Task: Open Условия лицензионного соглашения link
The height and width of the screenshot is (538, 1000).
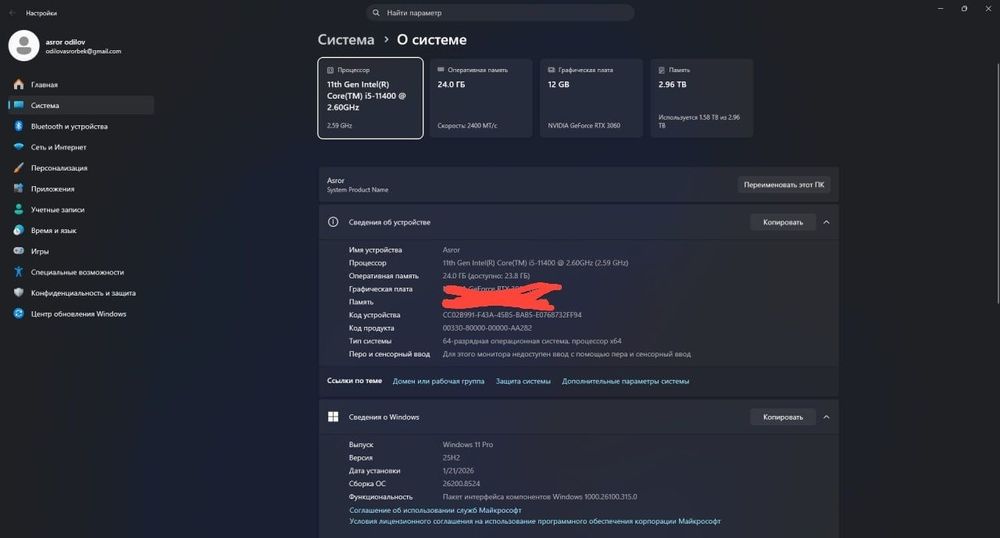Action: [534, 521]
